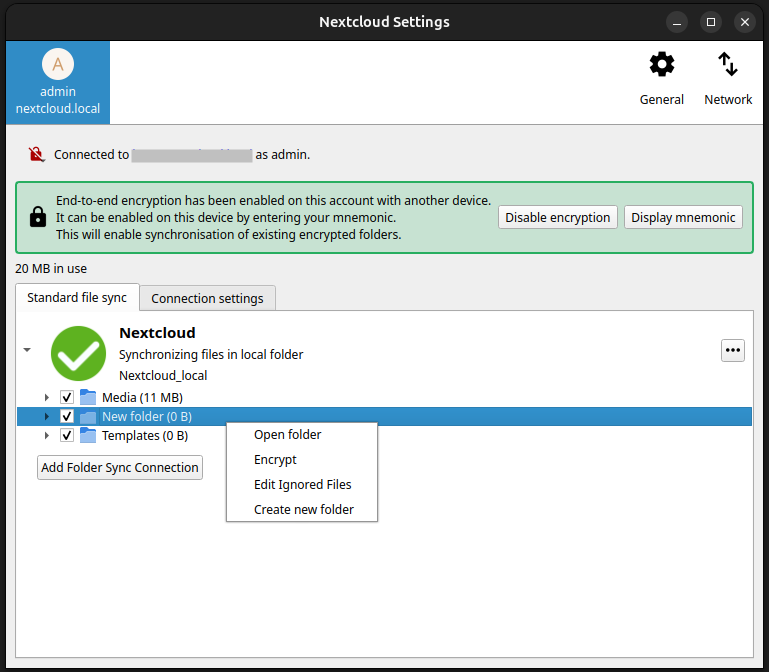Screen dimensions: 769x672
Task: Click the Templates folder icon
Action: click(x=88, y=435)
